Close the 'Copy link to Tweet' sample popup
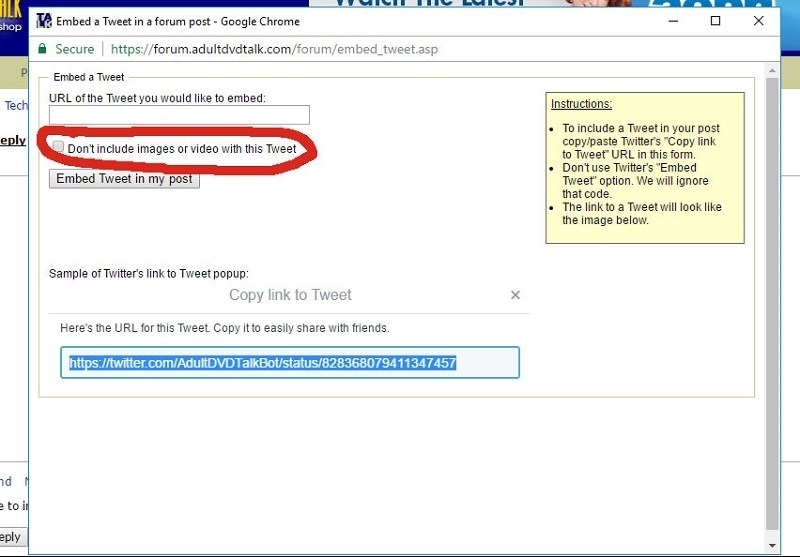Image resolution: width=800 pixels, height=557 pixels. [x=515, y=295]
